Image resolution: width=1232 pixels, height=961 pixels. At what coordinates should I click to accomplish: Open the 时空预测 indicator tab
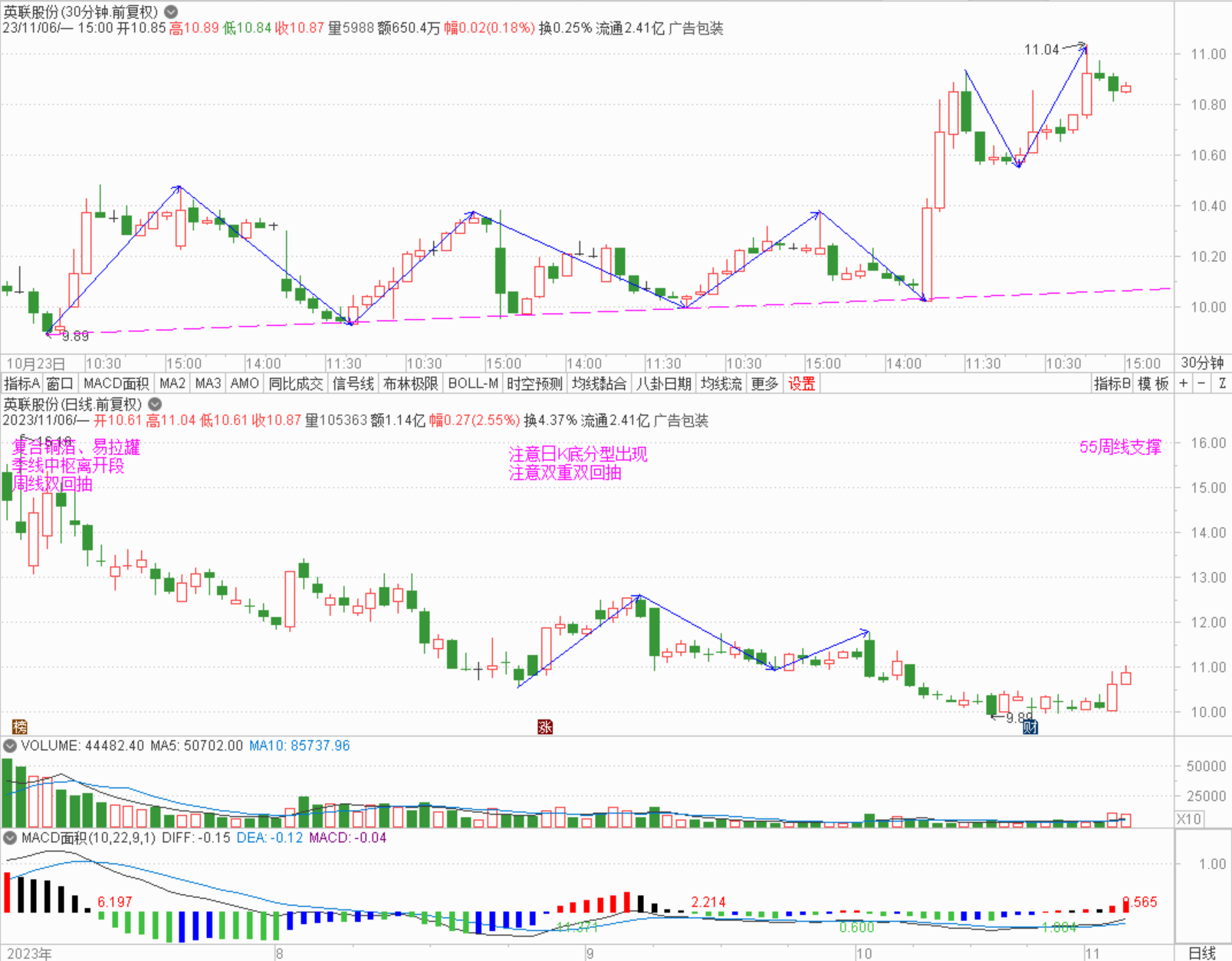click(535, 383)
